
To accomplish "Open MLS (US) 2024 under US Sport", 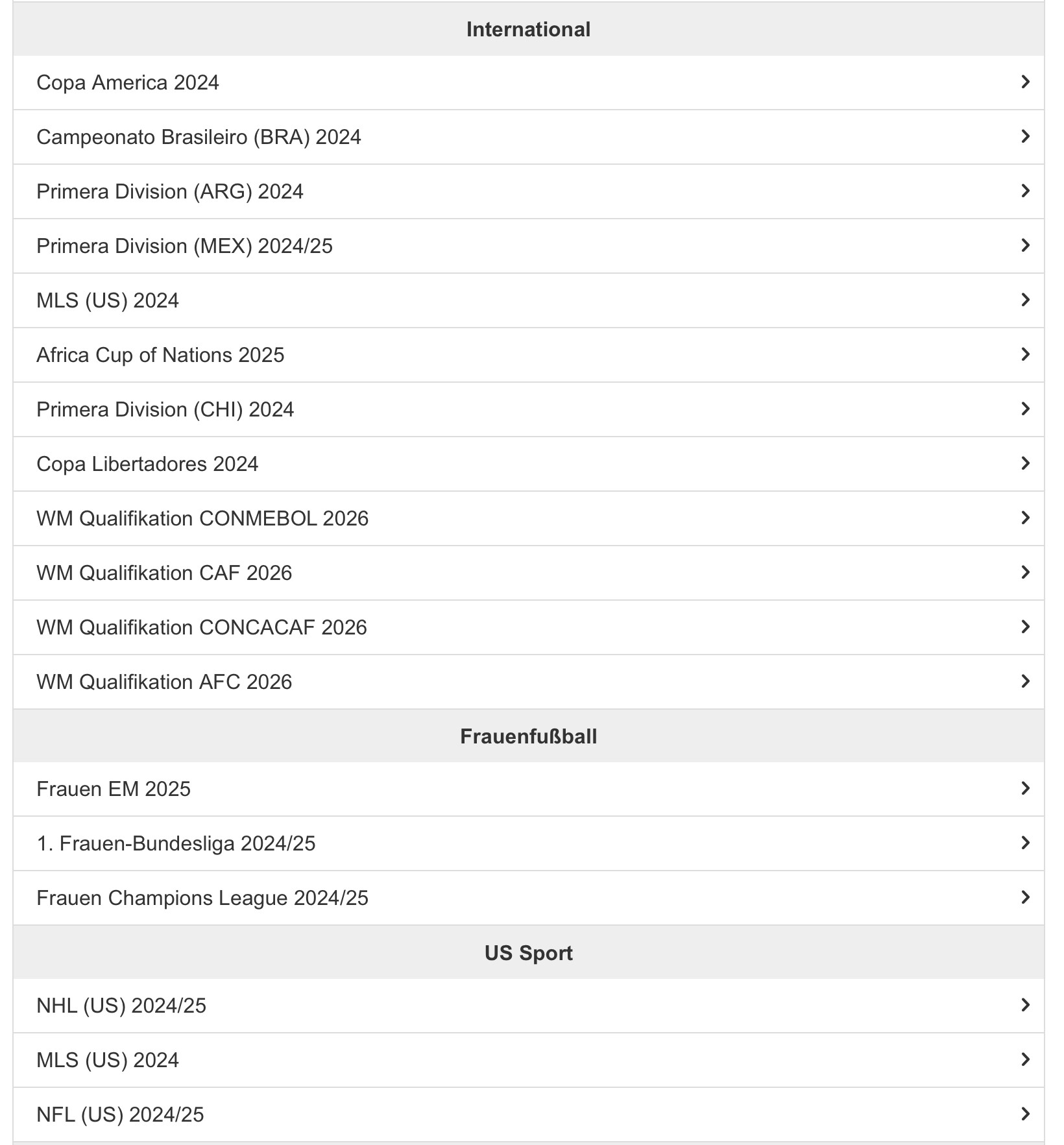I will [108, 1060].
